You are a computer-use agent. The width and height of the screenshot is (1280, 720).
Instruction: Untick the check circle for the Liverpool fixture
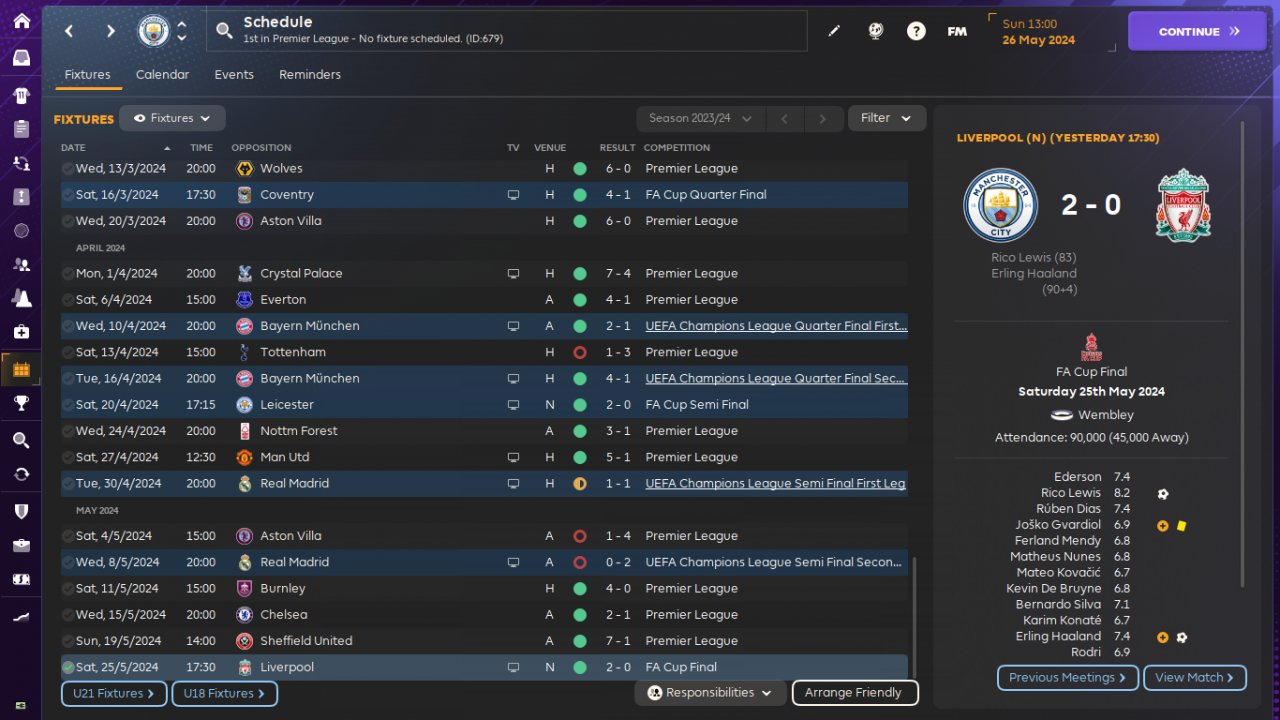tap(68, 667)
